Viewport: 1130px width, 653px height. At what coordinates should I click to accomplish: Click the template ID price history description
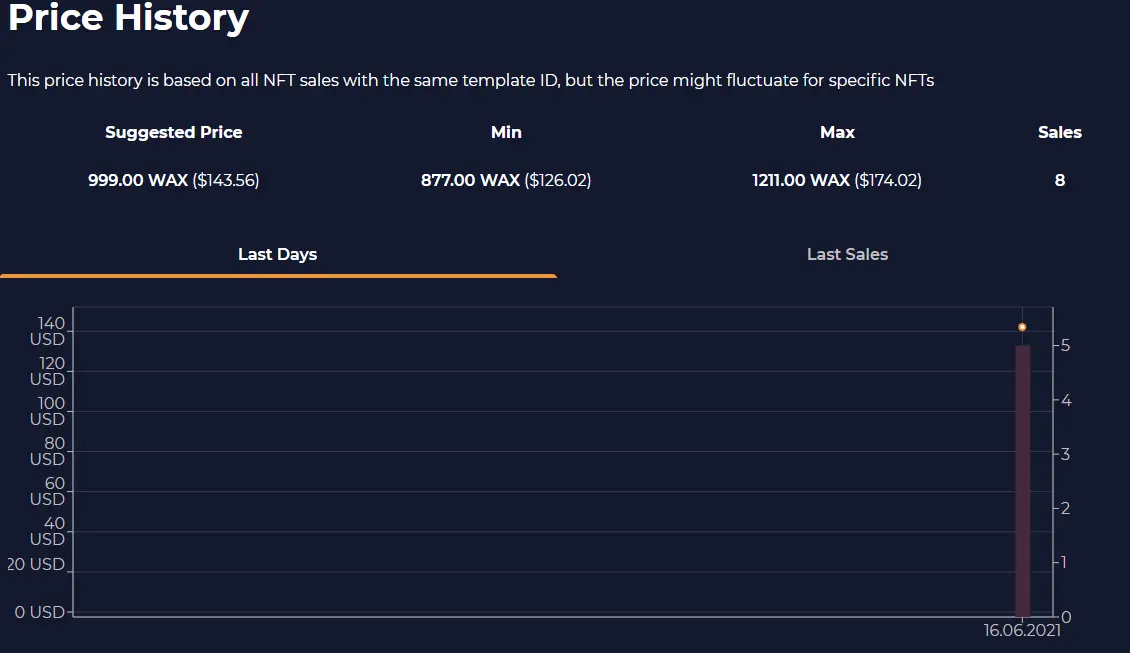tap(471, 80)
